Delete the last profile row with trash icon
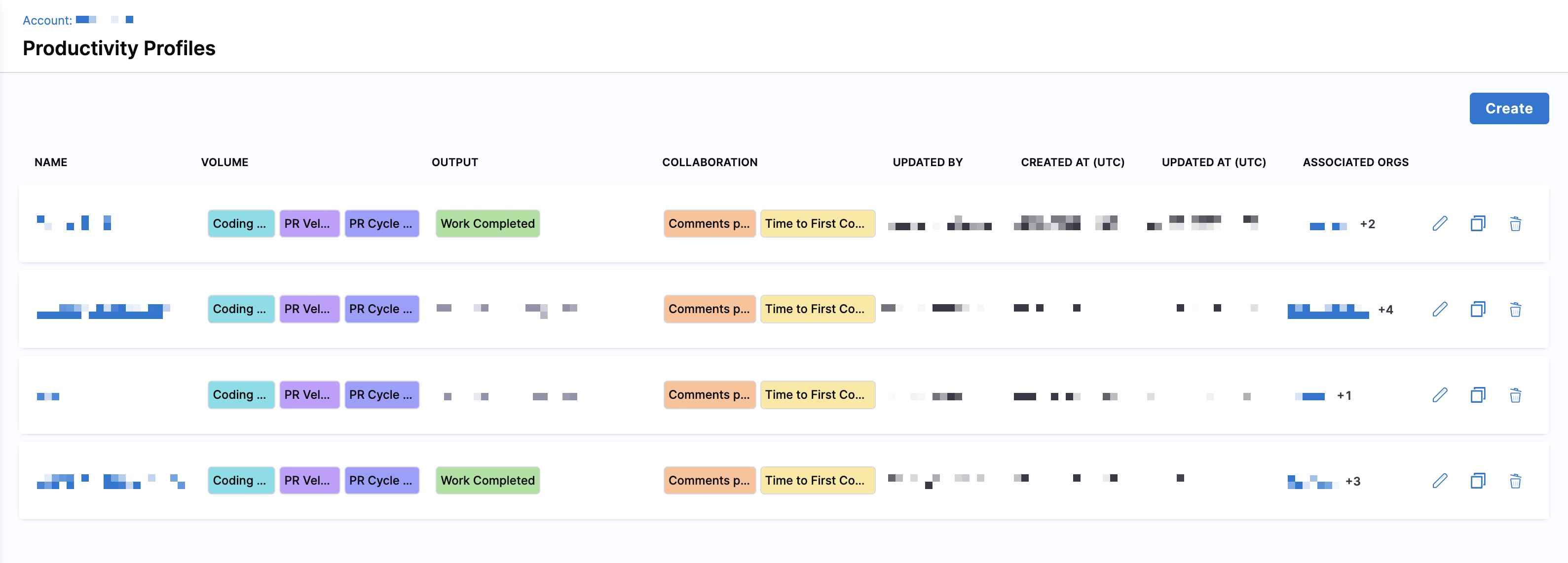This screenshot has height=563, width=1568. pos(1515,481)
